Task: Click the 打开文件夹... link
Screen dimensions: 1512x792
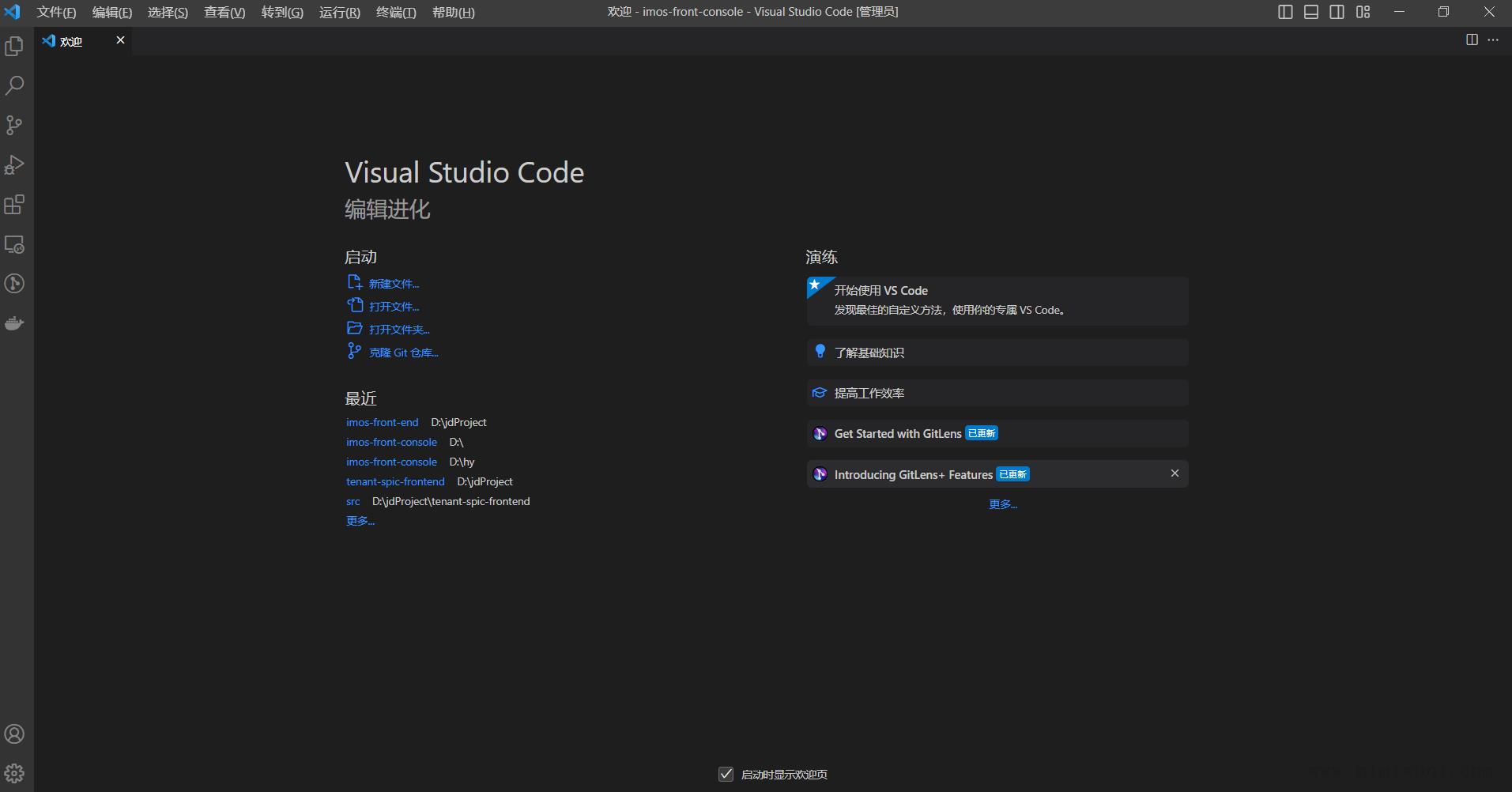Action: coord(399,330)
